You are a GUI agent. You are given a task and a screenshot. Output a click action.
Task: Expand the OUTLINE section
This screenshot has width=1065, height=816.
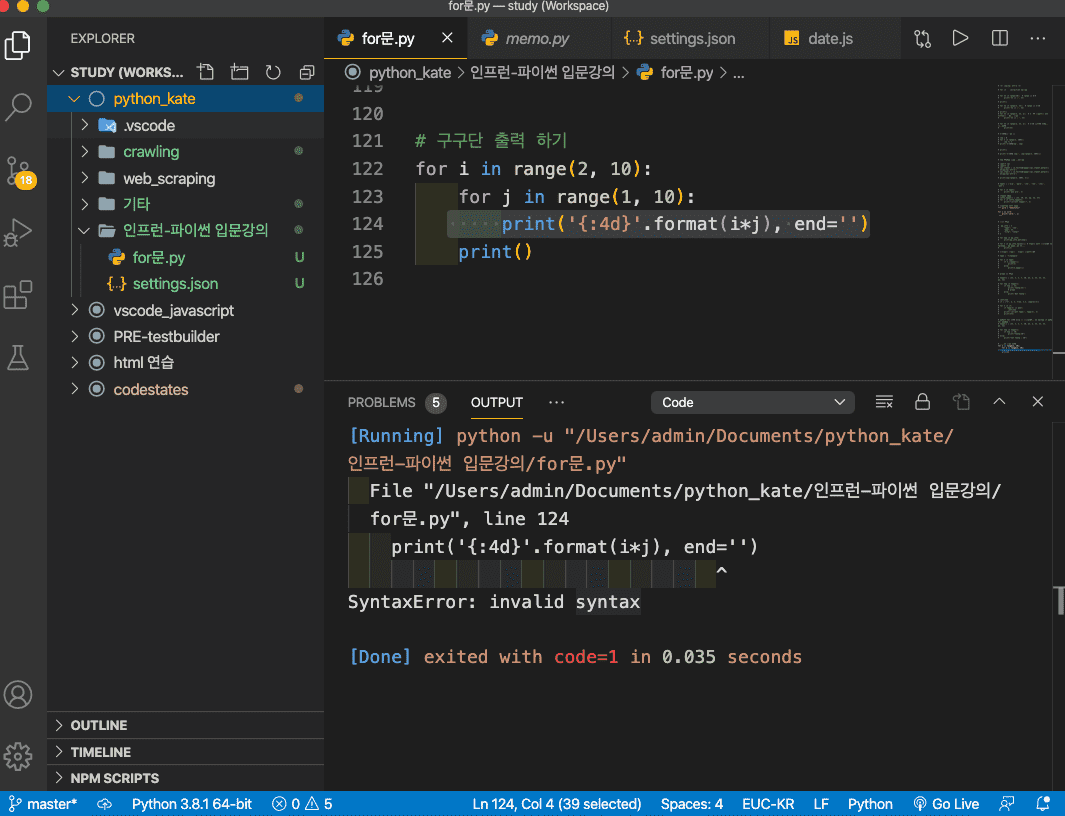pyautogui.click(x=99, y=725)
